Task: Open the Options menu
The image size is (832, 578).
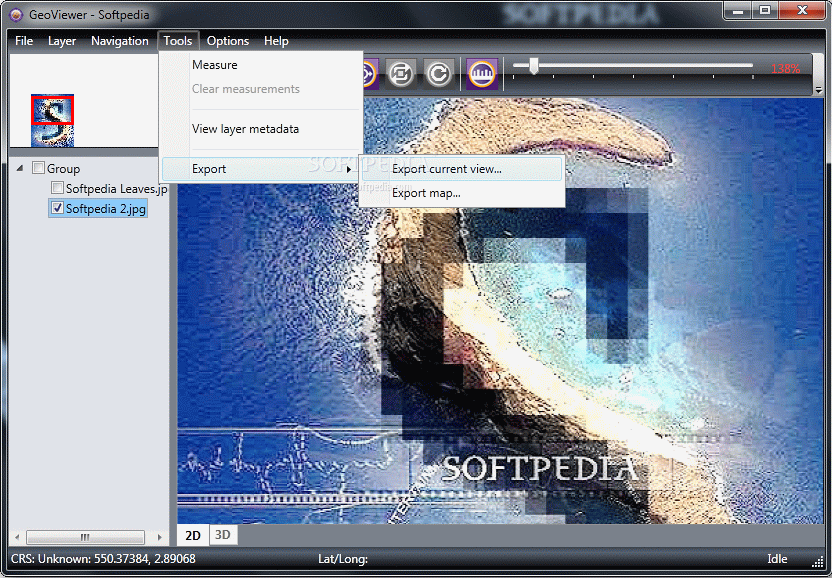Action: [x=228, y=41]
